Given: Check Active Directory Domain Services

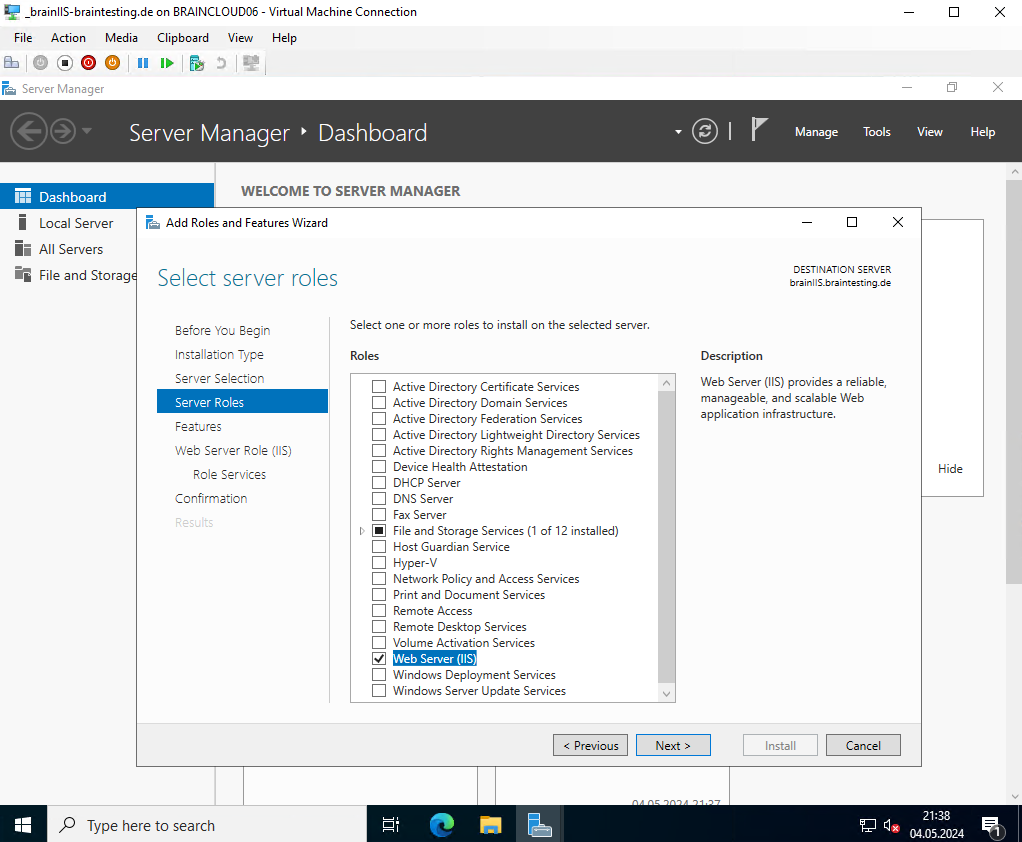Looking at the screenshot, I should coord(379,403).
